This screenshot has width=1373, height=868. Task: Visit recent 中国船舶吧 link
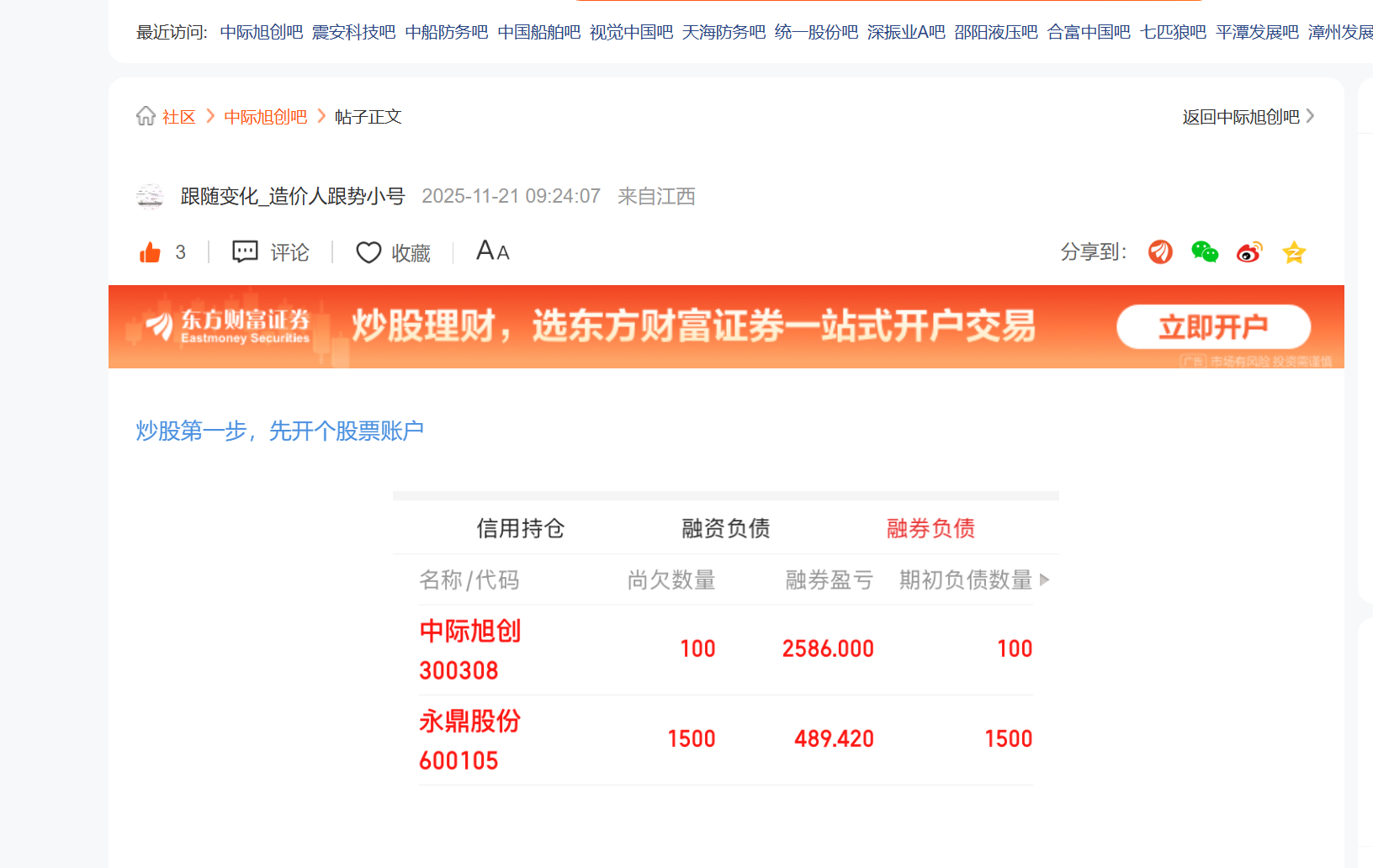(x=539, y=32)
